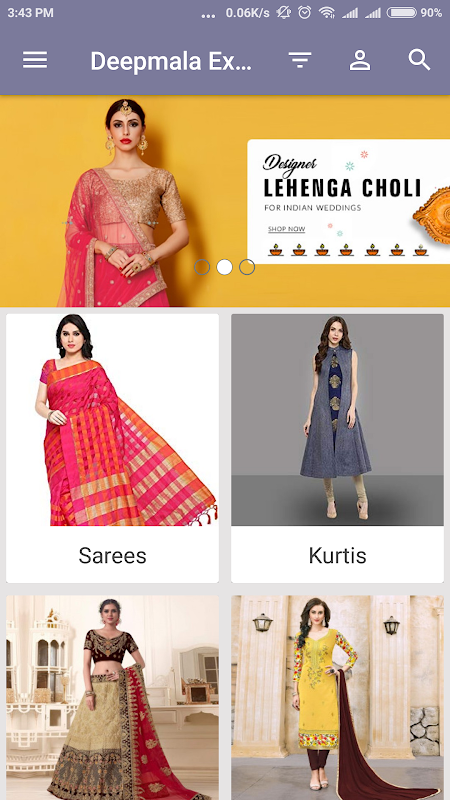This screenshot has width=450, height=800.
Task: Open the pink saree product image
Action: click(112, 420)
